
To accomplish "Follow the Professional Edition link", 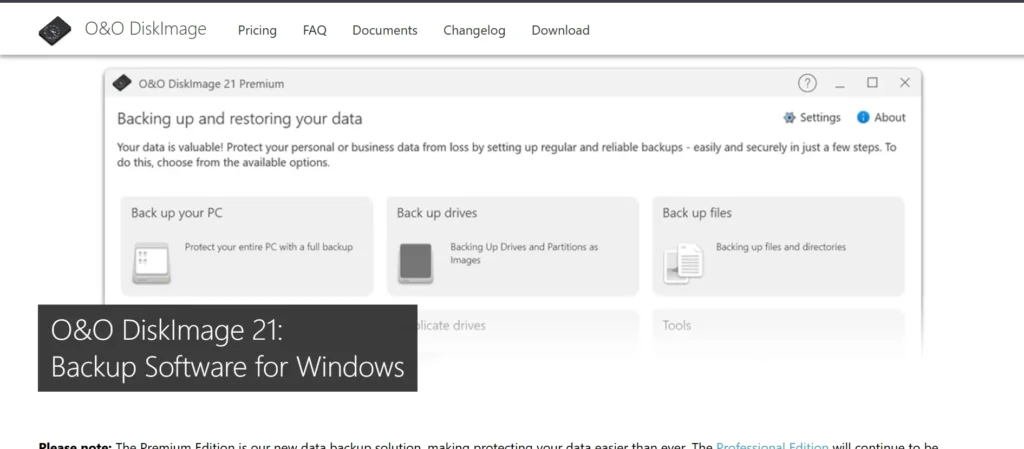I will pos(772,445).
